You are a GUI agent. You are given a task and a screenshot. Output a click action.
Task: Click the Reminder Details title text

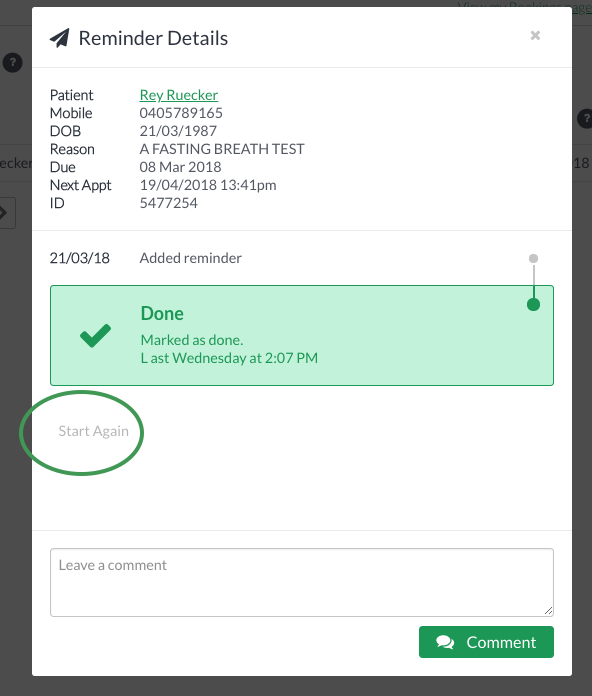tap(153, 38)
